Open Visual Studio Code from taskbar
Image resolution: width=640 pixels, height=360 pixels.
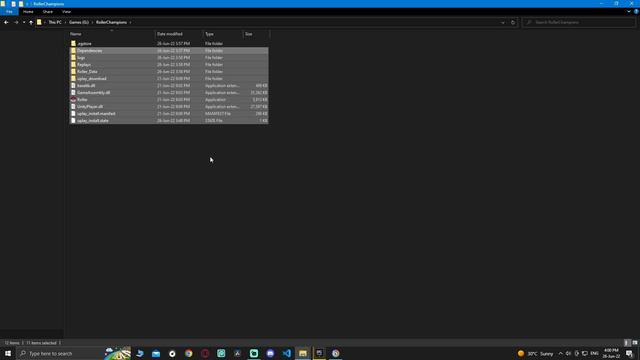pyautogui.click(x=287, y=353)
